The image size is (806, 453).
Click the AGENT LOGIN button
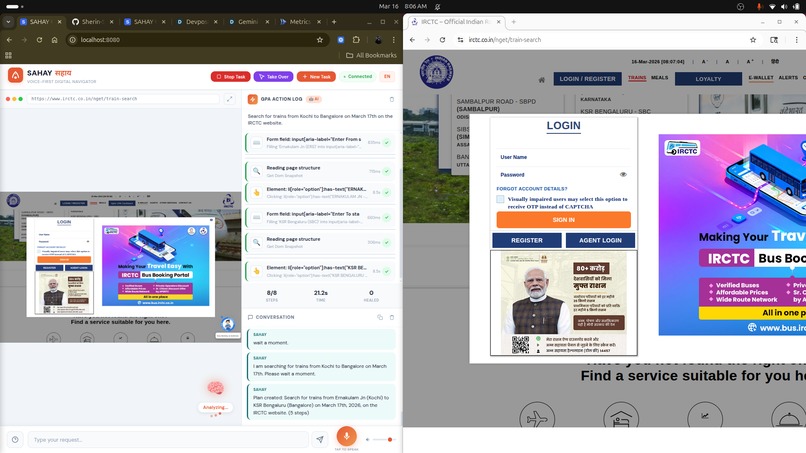coord(600,240)
